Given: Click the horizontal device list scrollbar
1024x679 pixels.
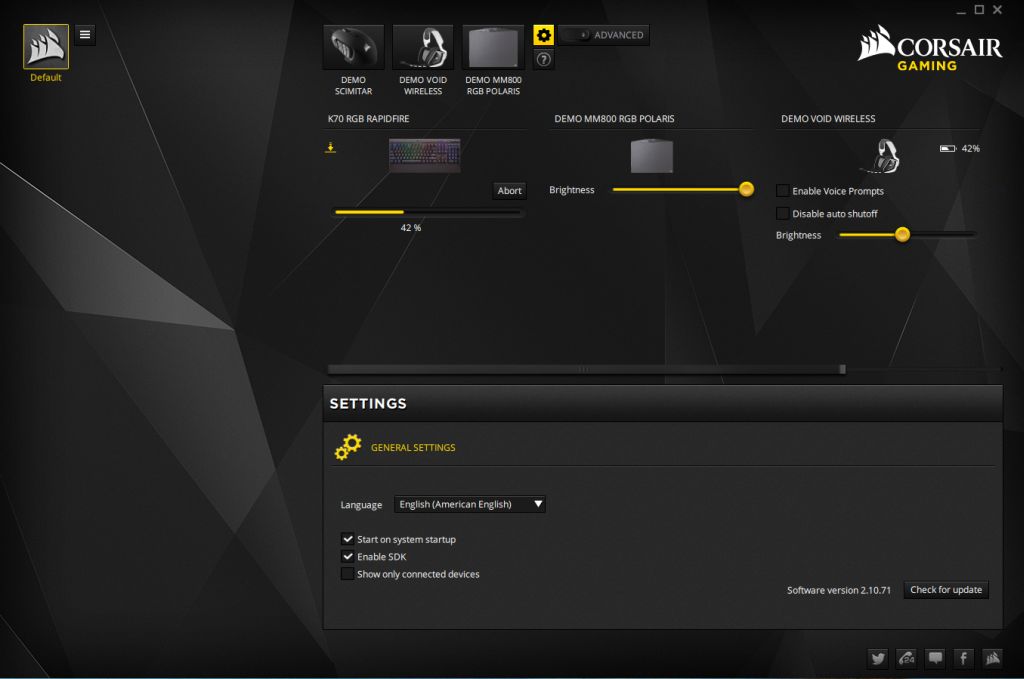Looking at the screenshot, I should point(586,370).
